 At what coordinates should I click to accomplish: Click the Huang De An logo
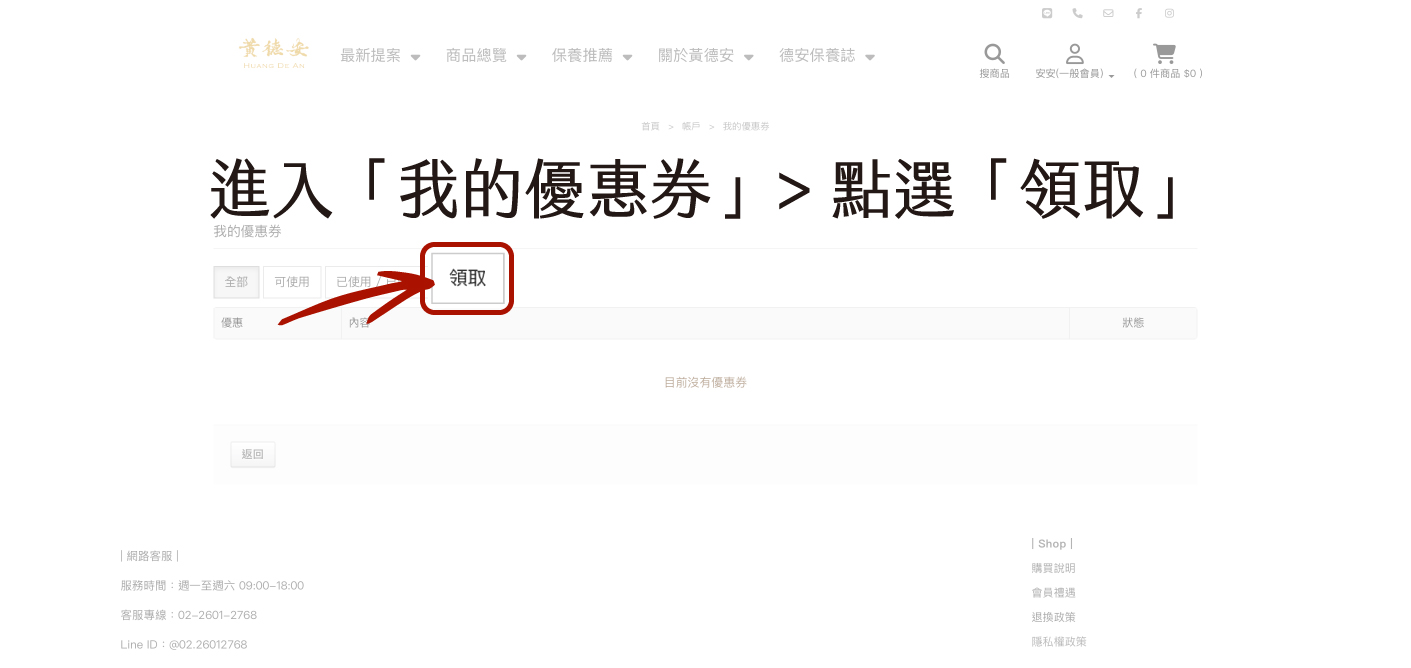274,54
